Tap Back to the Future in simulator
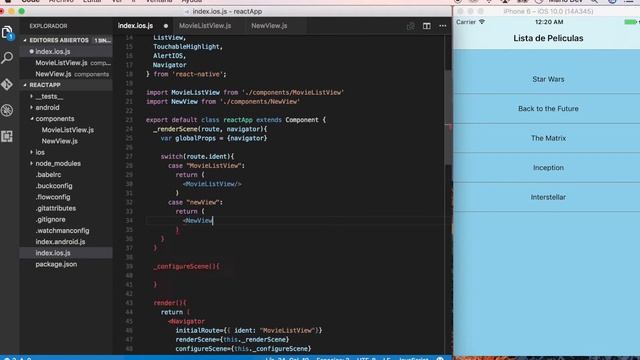This screenshot has height=360, width=640. pyautogui.click(x=547, y=109)
